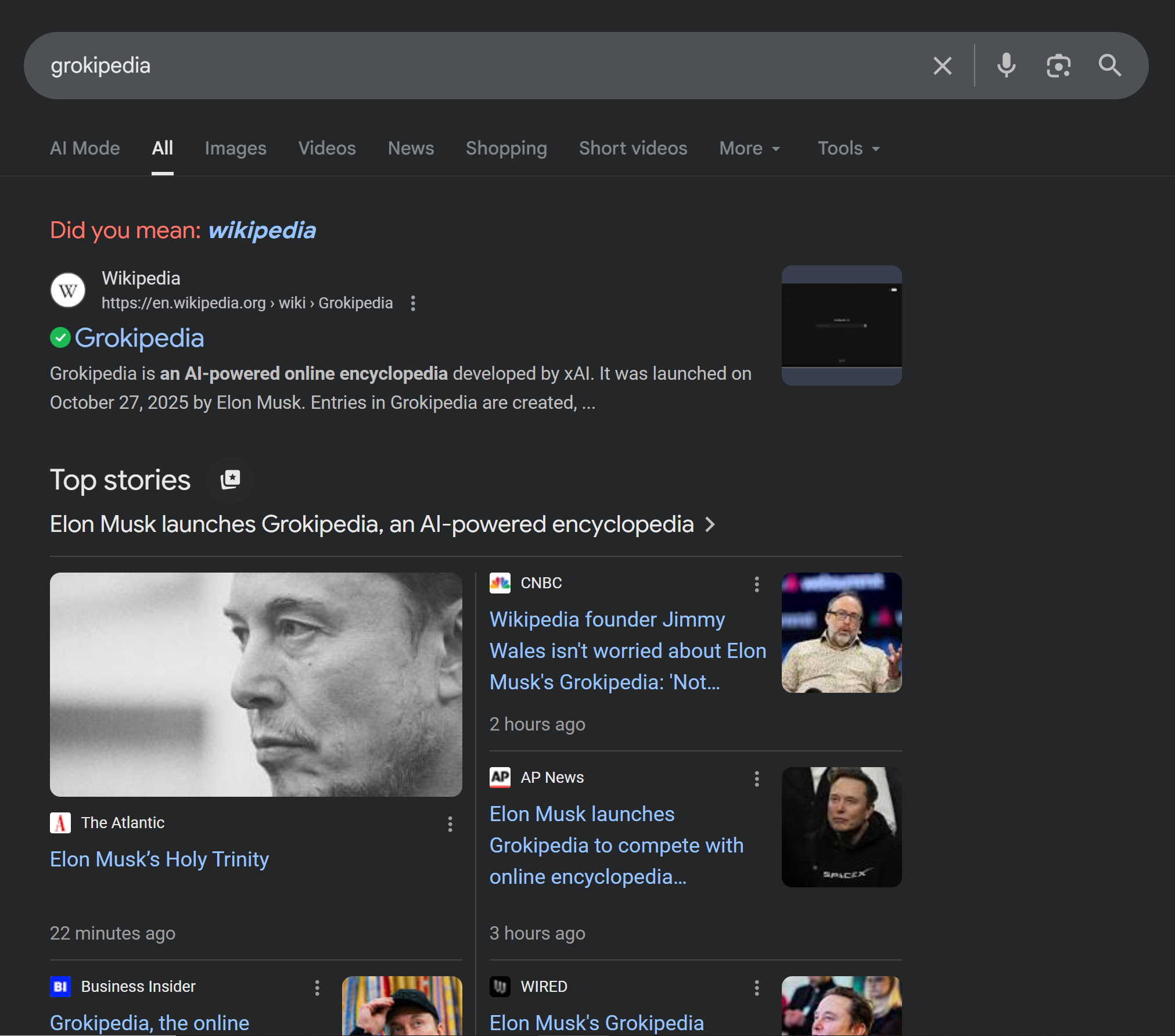Open the Grokipedia Wikipedia result title

coord(139,338)
